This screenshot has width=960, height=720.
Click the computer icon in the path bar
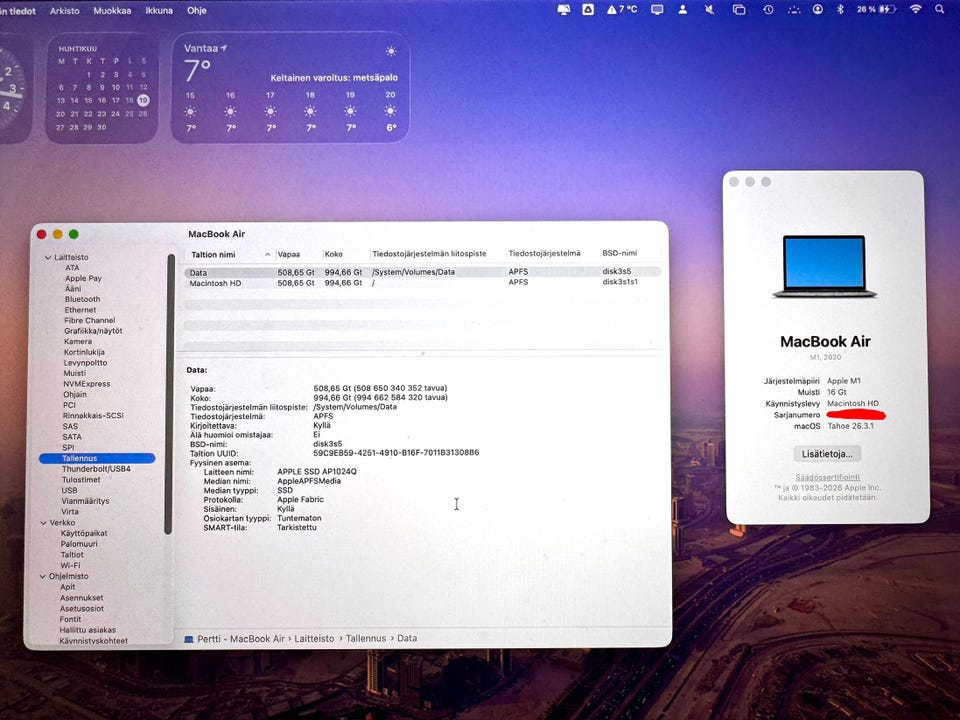point(189,639)
